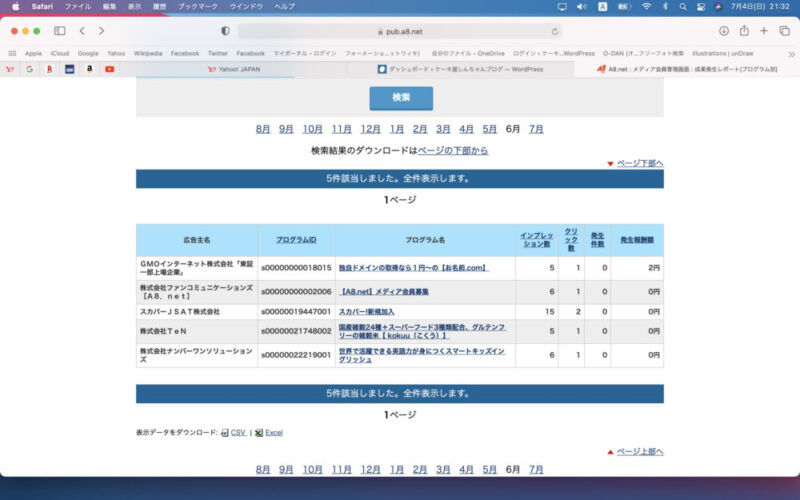This screenshot has height=500, width=800.
Task: Open Control Center in the menu bar
Action: [701, 7]
